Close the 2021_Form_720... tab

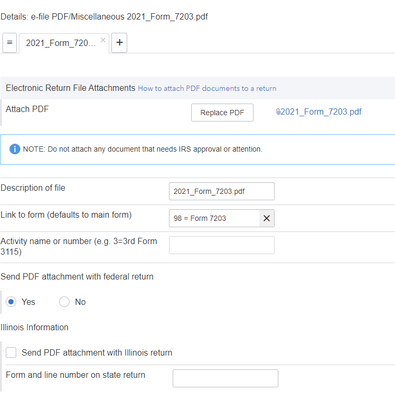(x=103, y=40)
